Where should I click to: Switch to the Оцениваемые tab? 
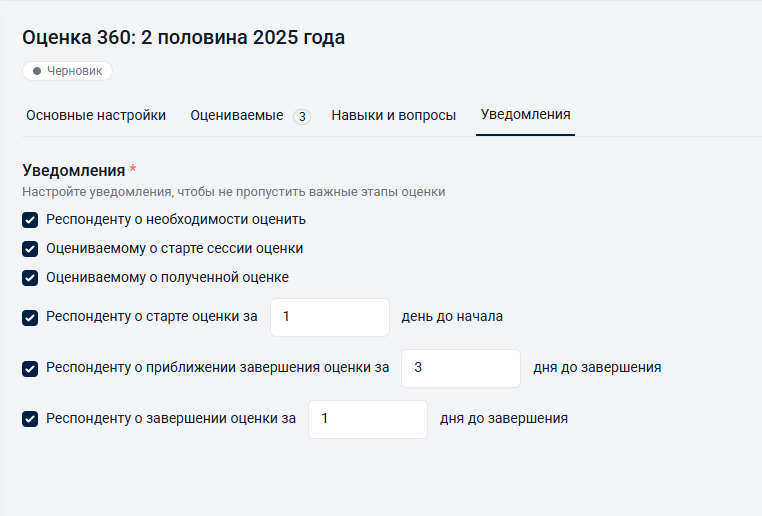click(237, 115)
